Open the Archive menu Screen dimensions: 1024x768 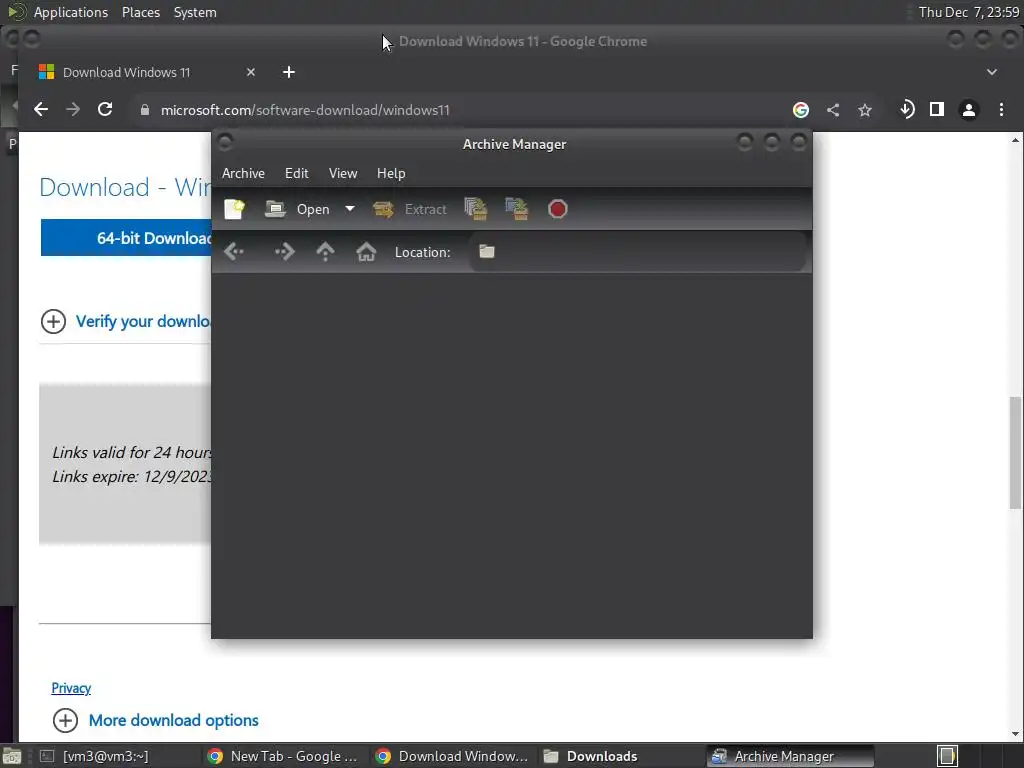[x=243, y=173]
